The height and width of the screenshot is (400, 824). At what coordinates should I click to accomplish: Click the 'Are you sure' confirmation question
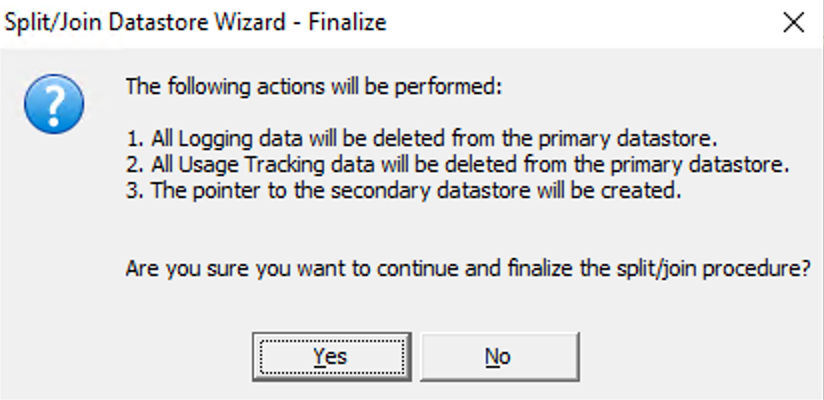click(468, 269)
